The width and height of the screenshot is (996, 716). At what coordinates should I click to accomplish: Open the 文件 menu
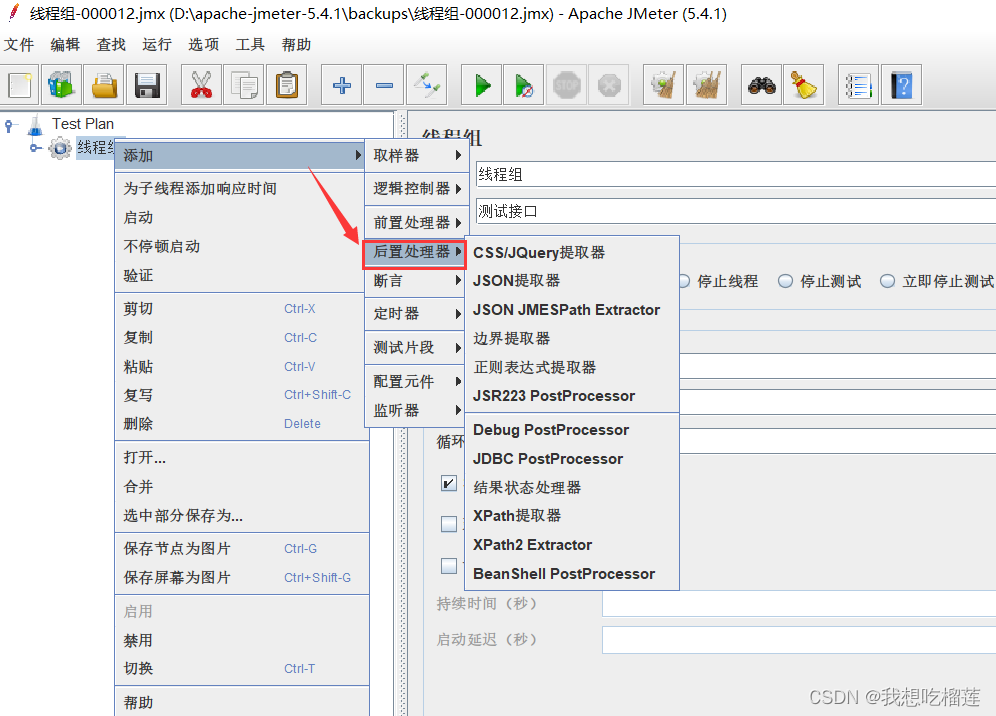(19, 44)
